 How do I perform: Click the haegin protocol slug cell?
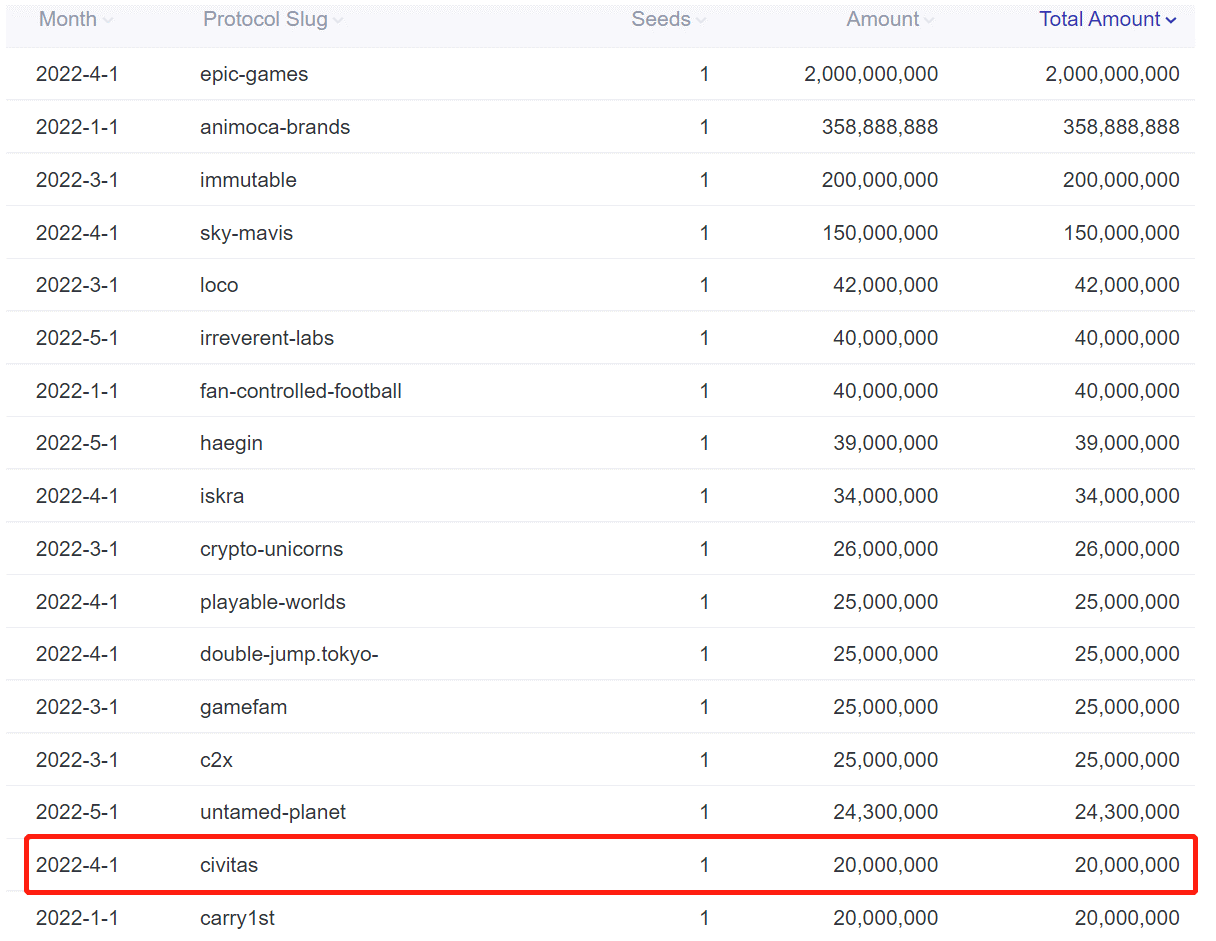click(x=231, y=443)
